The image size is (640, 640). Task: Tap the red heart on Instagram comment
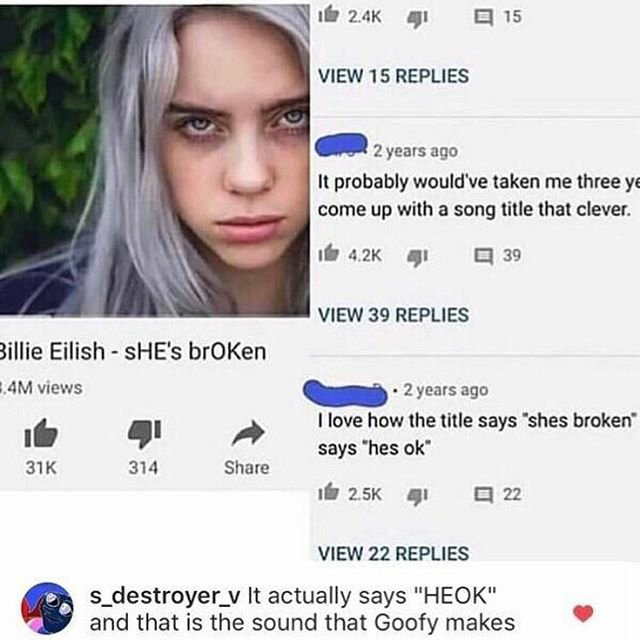583,613
